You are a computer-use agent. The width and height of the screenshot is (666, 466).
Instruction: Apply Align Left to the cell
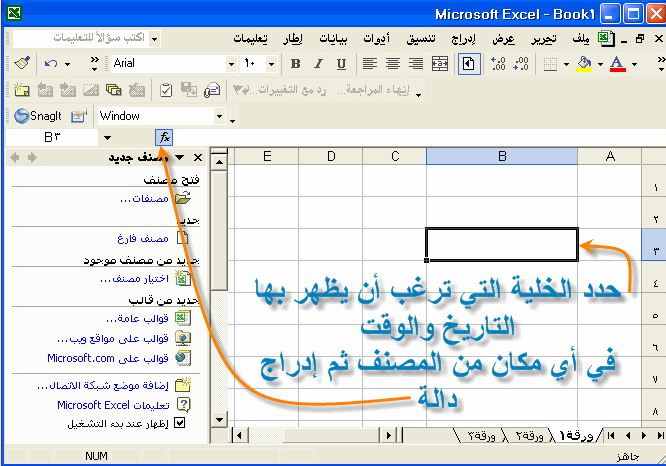point(370,64)
